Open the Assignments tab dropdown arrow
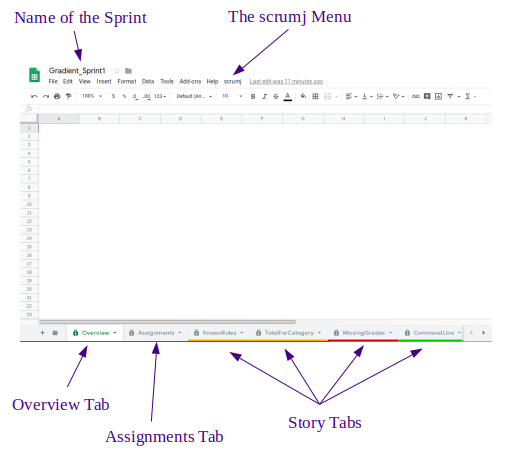 [x=180, y=333]
